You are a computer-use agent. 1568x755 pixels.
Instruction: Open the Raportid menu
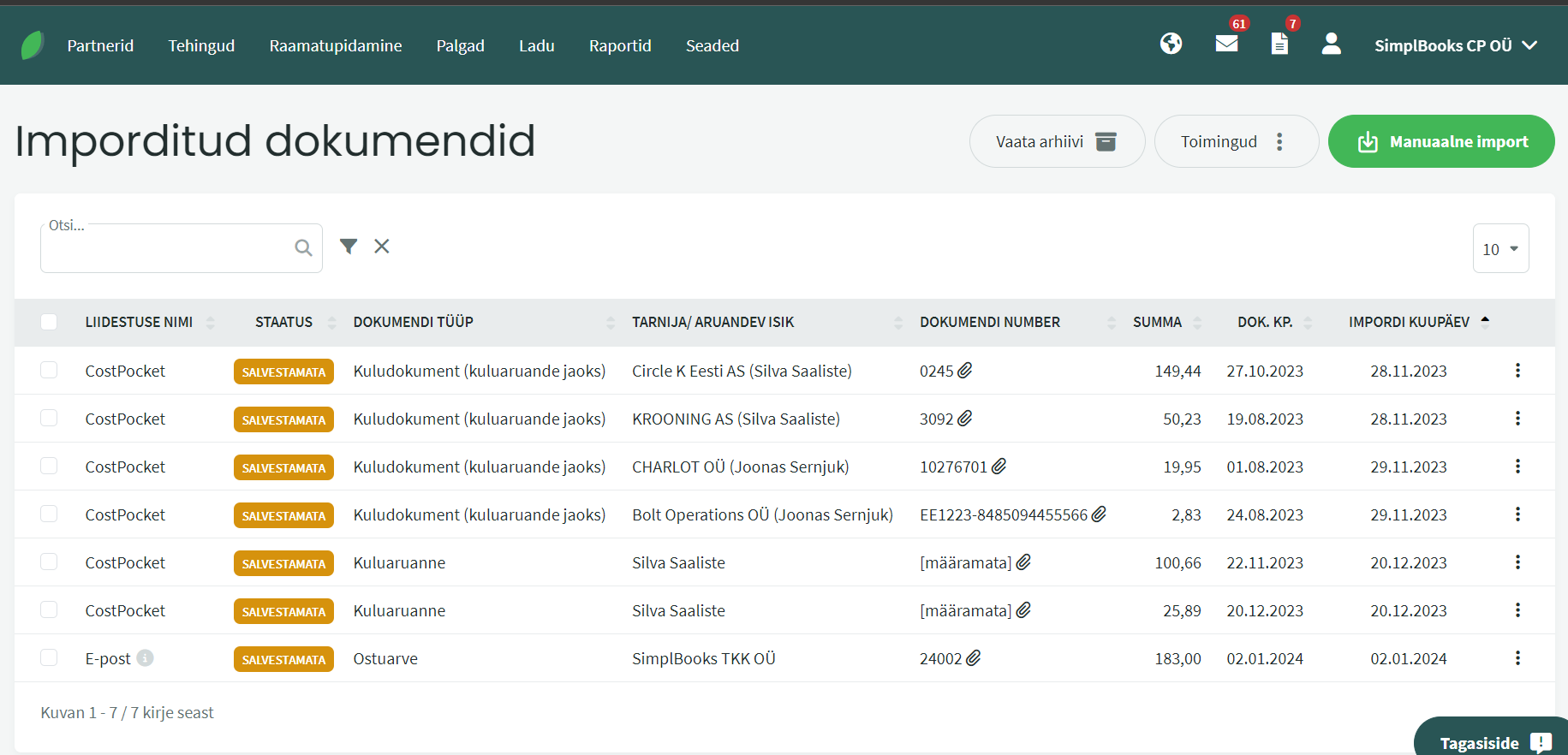pos(620,45)
